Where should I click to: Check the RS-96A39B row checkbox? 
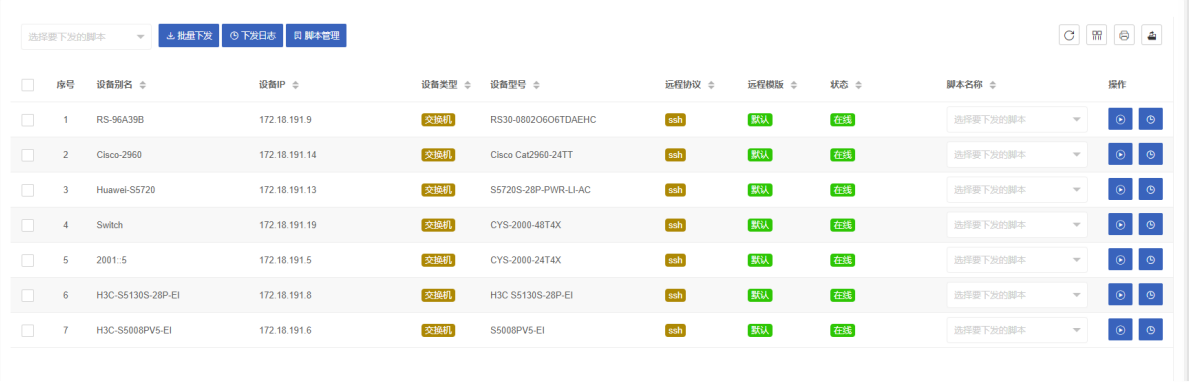click(x=28, y=120)
